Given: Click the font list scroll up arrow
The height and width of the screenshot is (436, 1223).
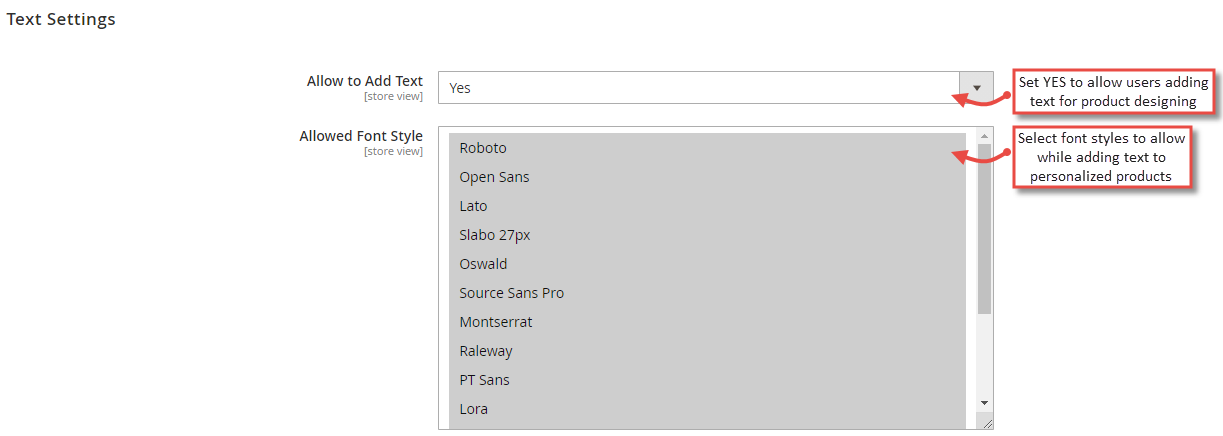Looking at the screenshot, I should pos(984,136).
